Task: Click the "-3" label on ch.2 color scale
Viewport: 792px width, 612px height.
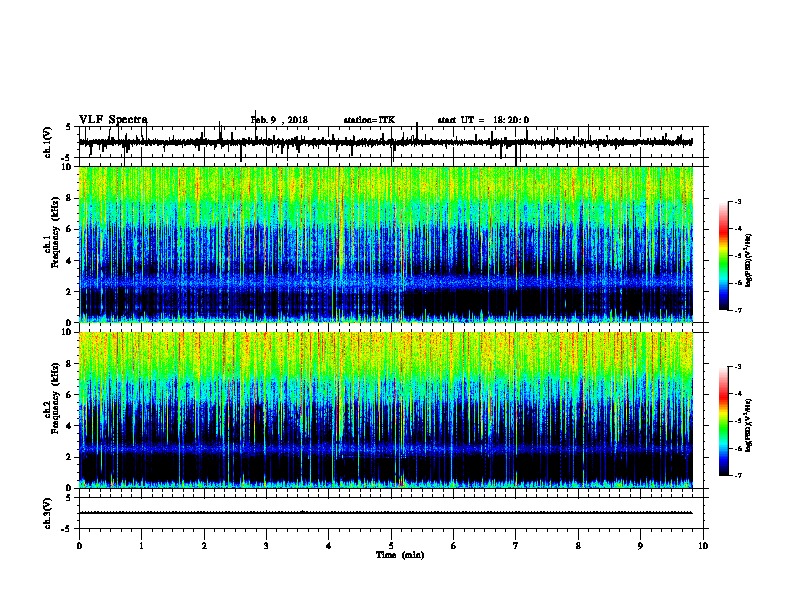Action: pos(737,367)
